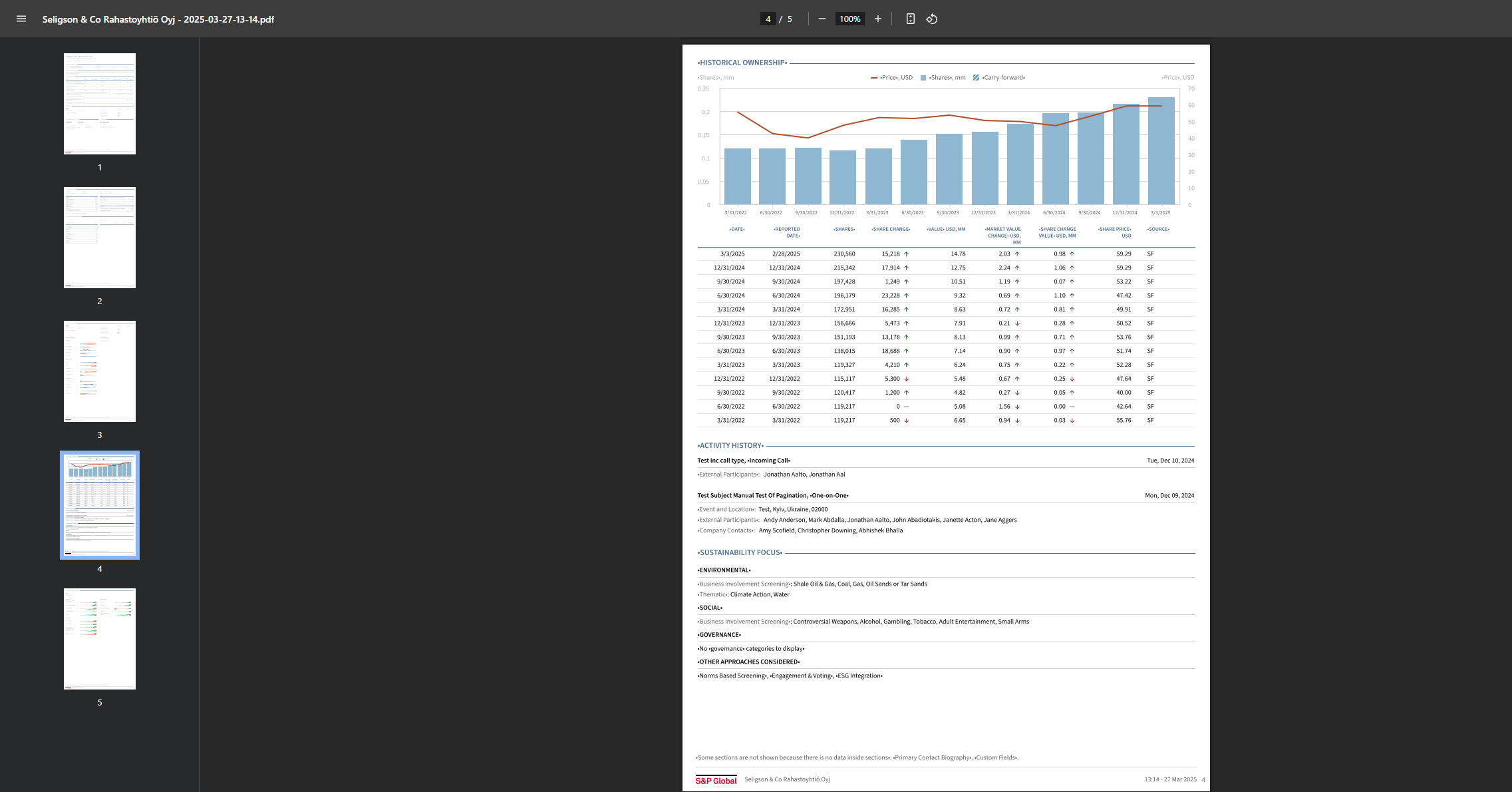Image resolution: width=1512 pixels, height=792 pixels.
Task: Click the fit to page icon
Action: pyautogui.click(x=911, y=19)
